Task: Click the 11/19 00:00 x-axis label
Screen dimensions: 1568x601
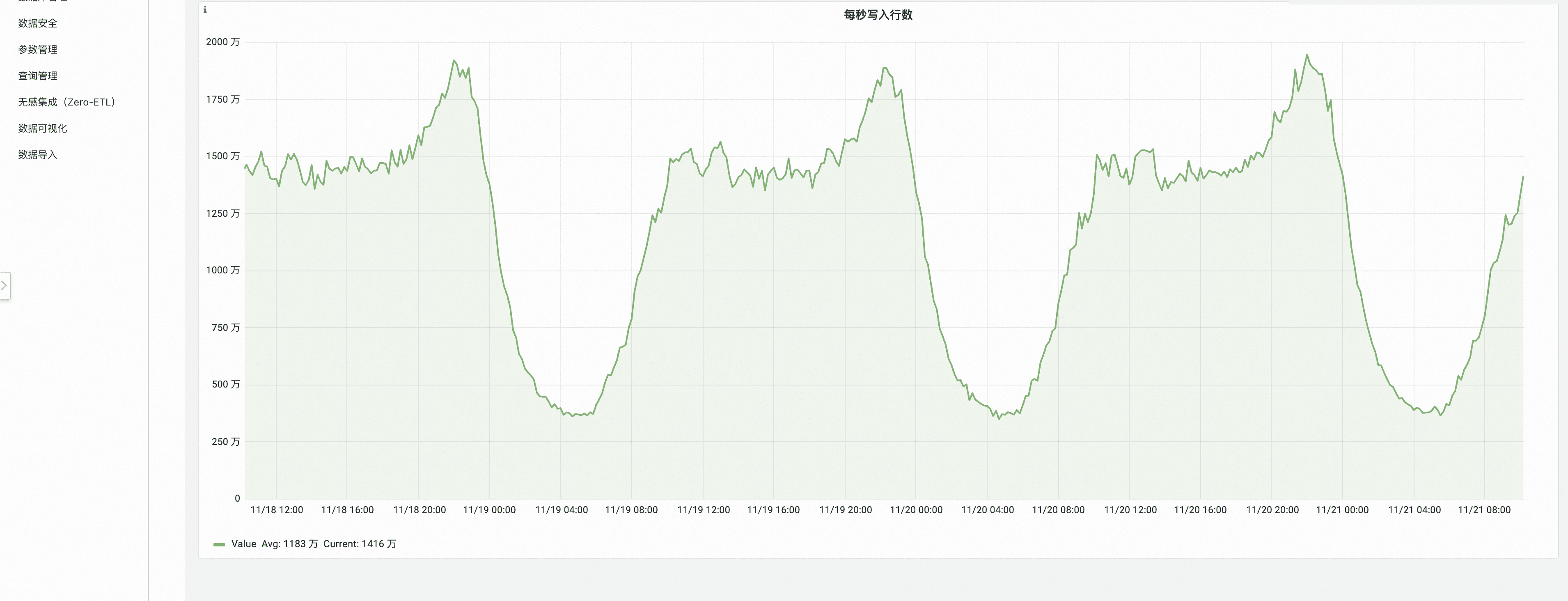Action: tap(489, 510)
